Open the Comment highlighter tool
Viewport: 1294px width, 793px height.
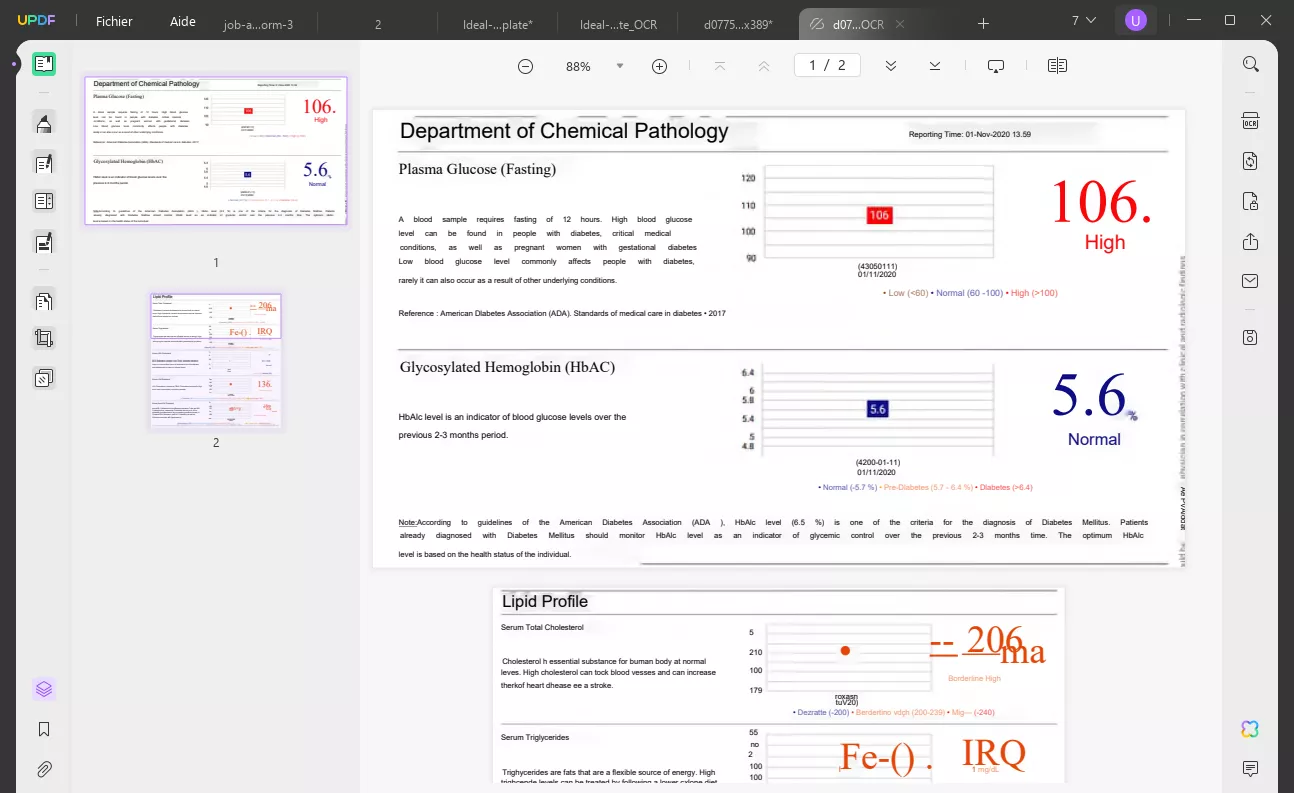(x=44, y=123)
